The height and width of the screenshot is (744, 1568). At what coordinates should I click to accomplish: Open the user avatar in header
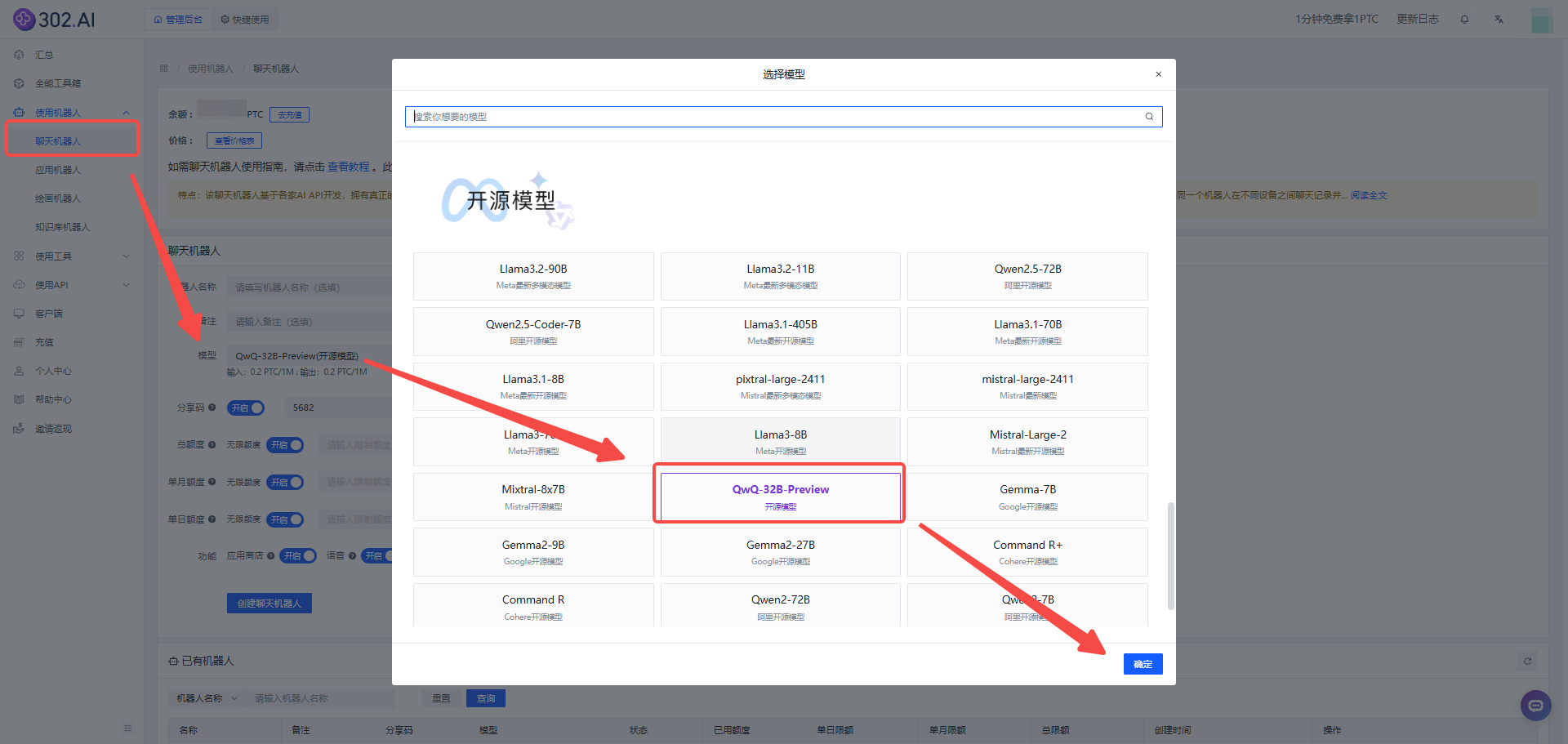[1542, 20]
